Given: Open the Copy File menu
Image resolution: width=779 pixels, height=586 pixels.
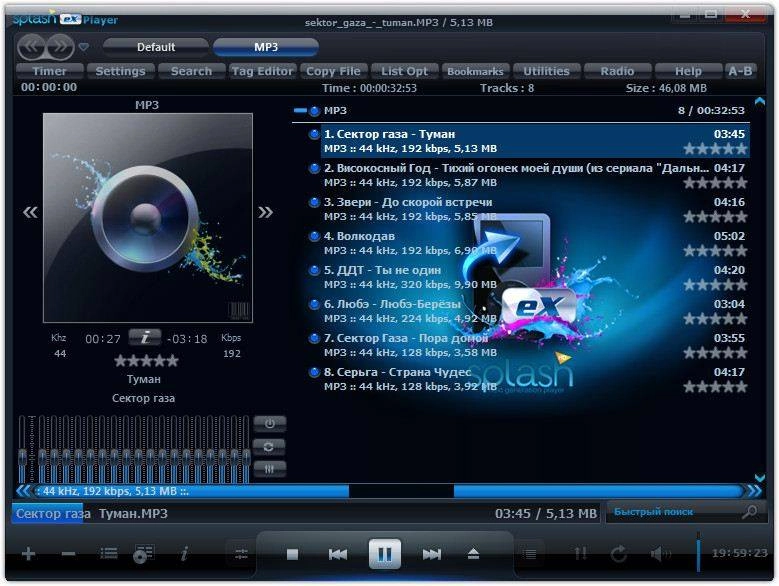Looking at the screenshot, I should point(333,71).
